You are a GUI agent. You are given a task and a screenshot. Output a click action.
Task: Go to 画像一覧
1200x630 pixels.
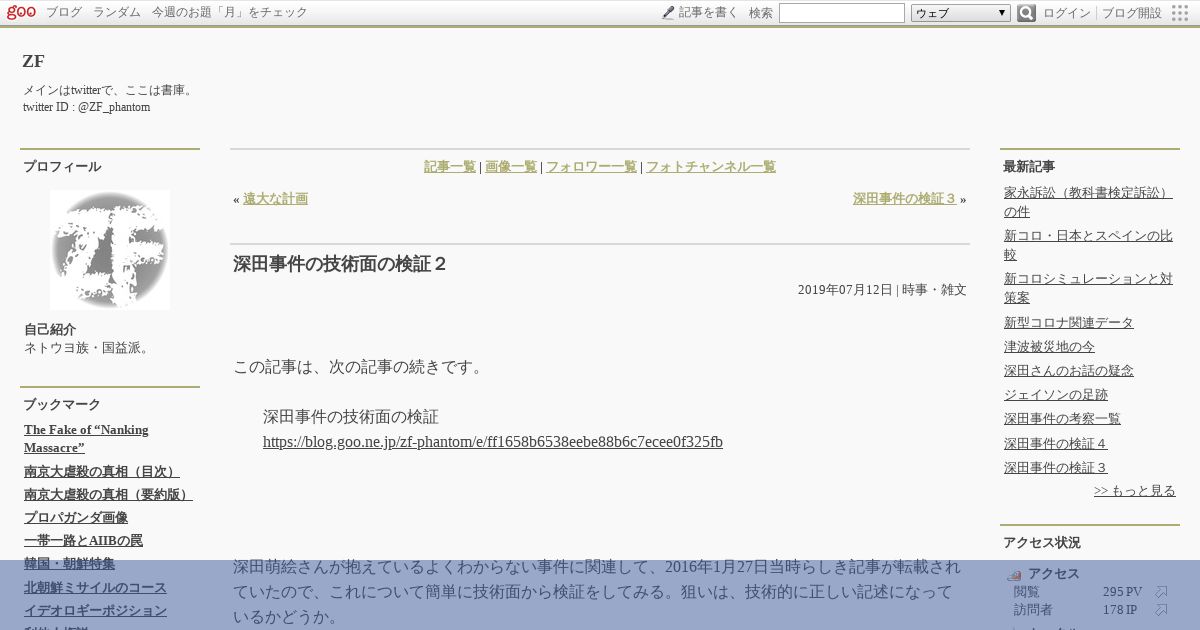tap(511, 167)
